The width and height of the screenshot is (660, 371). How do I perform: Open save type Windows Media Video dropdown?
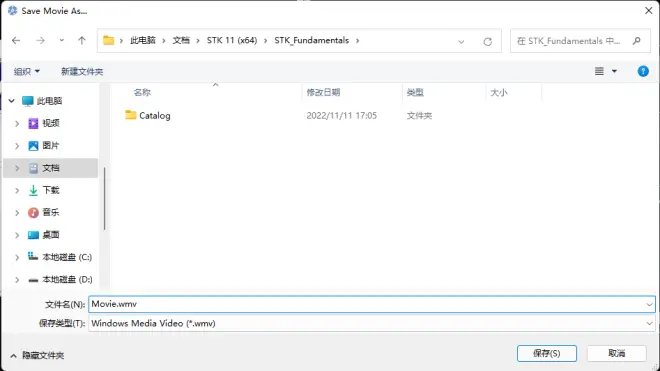point(372,323)
